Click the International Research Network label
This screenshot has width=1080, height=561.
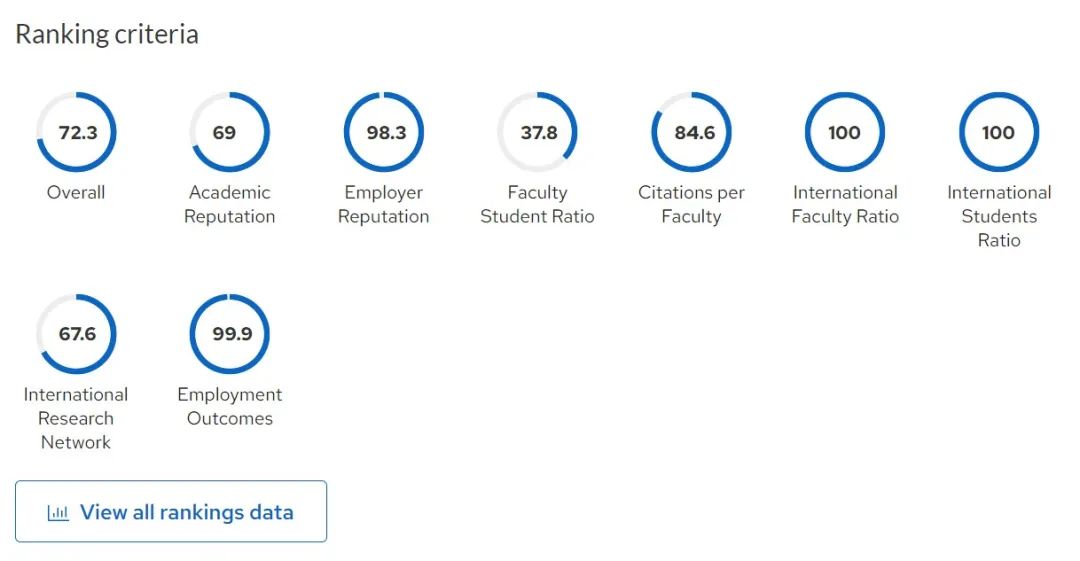click(x=76, y=418)
